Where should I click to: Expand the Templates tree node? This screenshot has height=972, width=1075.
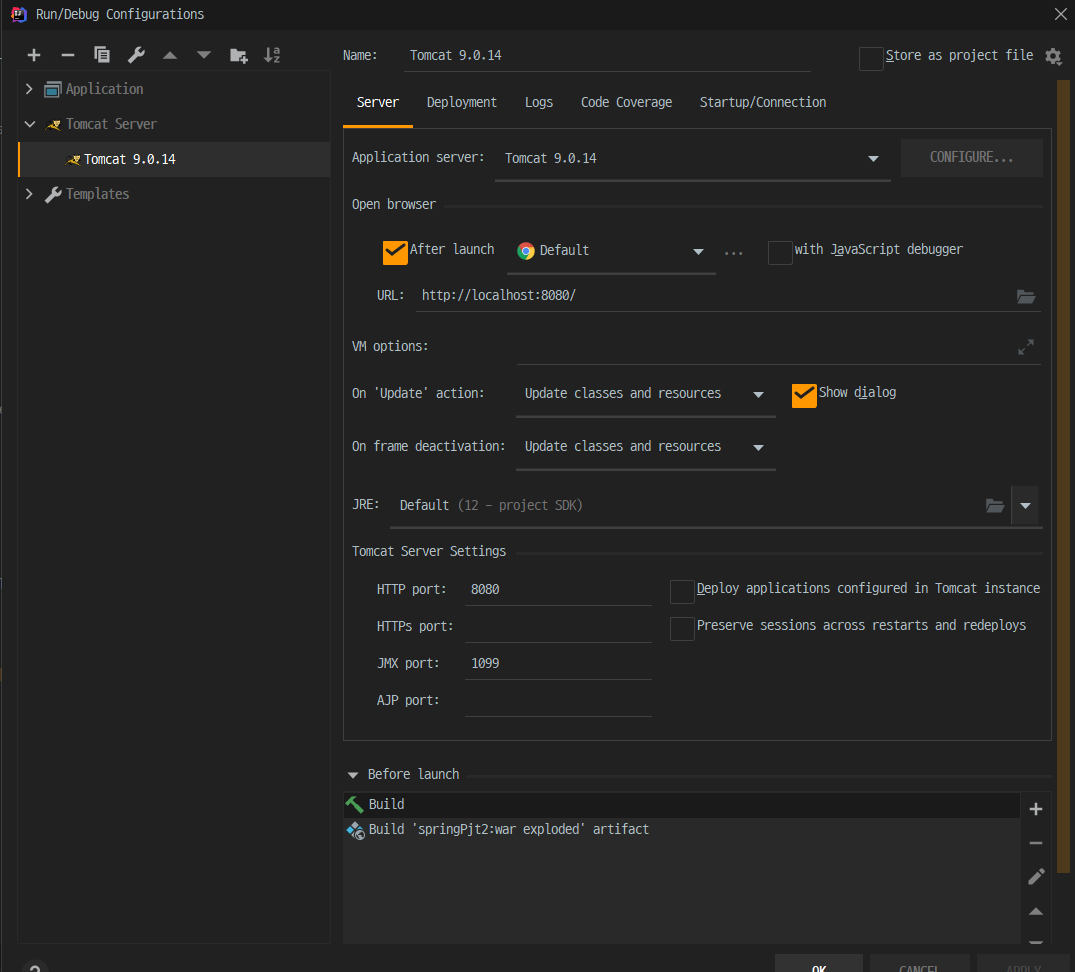[29, 194]
